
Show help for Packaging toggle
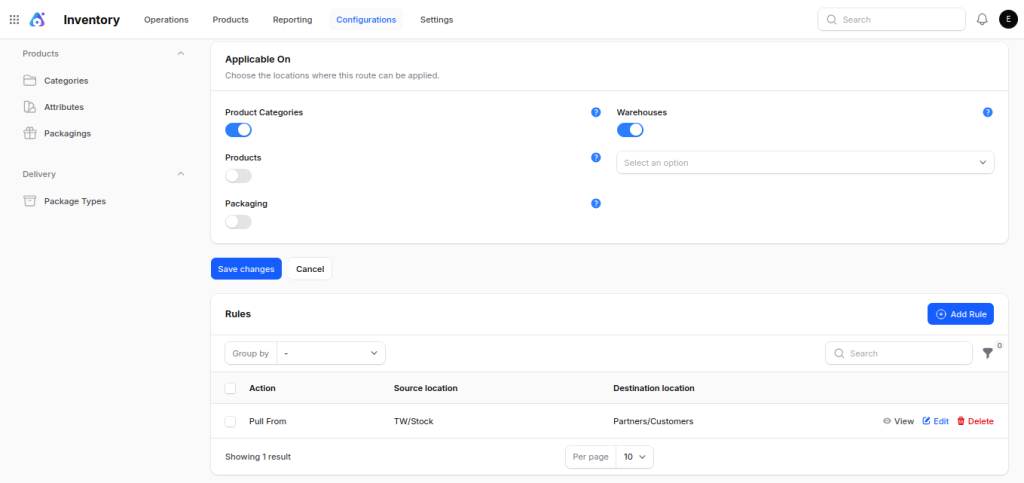click(596, 204)
